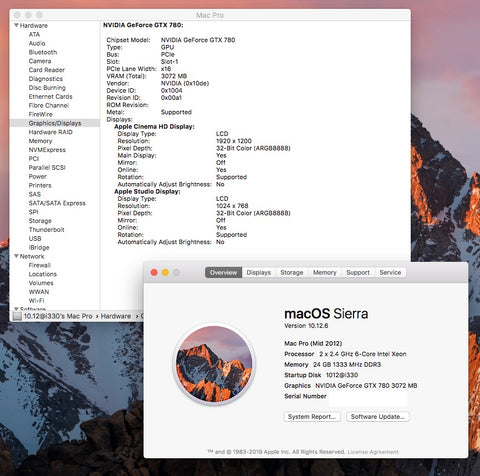The height and width of the screenshot is (476, 480).
Task: Select Diagnostics in the Hardware list
Action: pos(46,79)
